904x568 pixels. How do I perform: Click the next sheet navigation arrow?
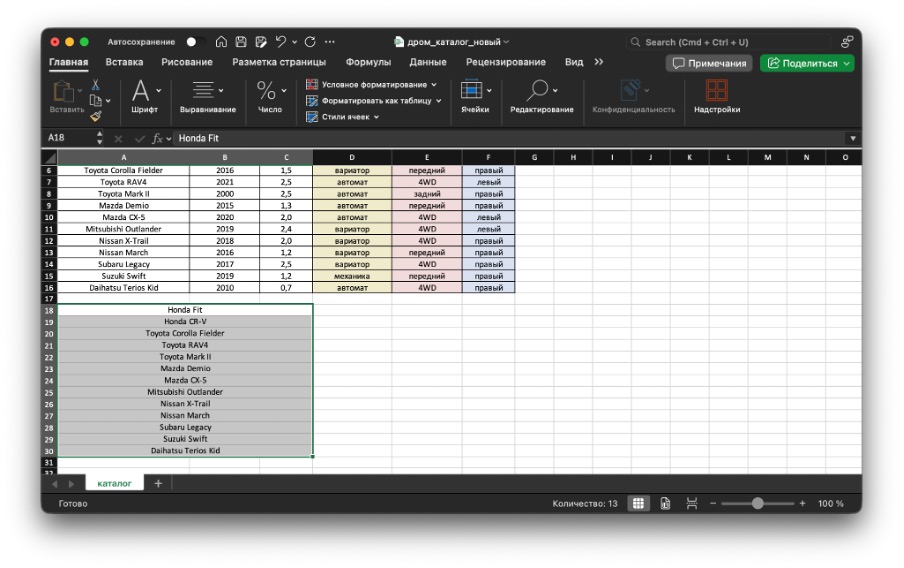coord(71,484)
